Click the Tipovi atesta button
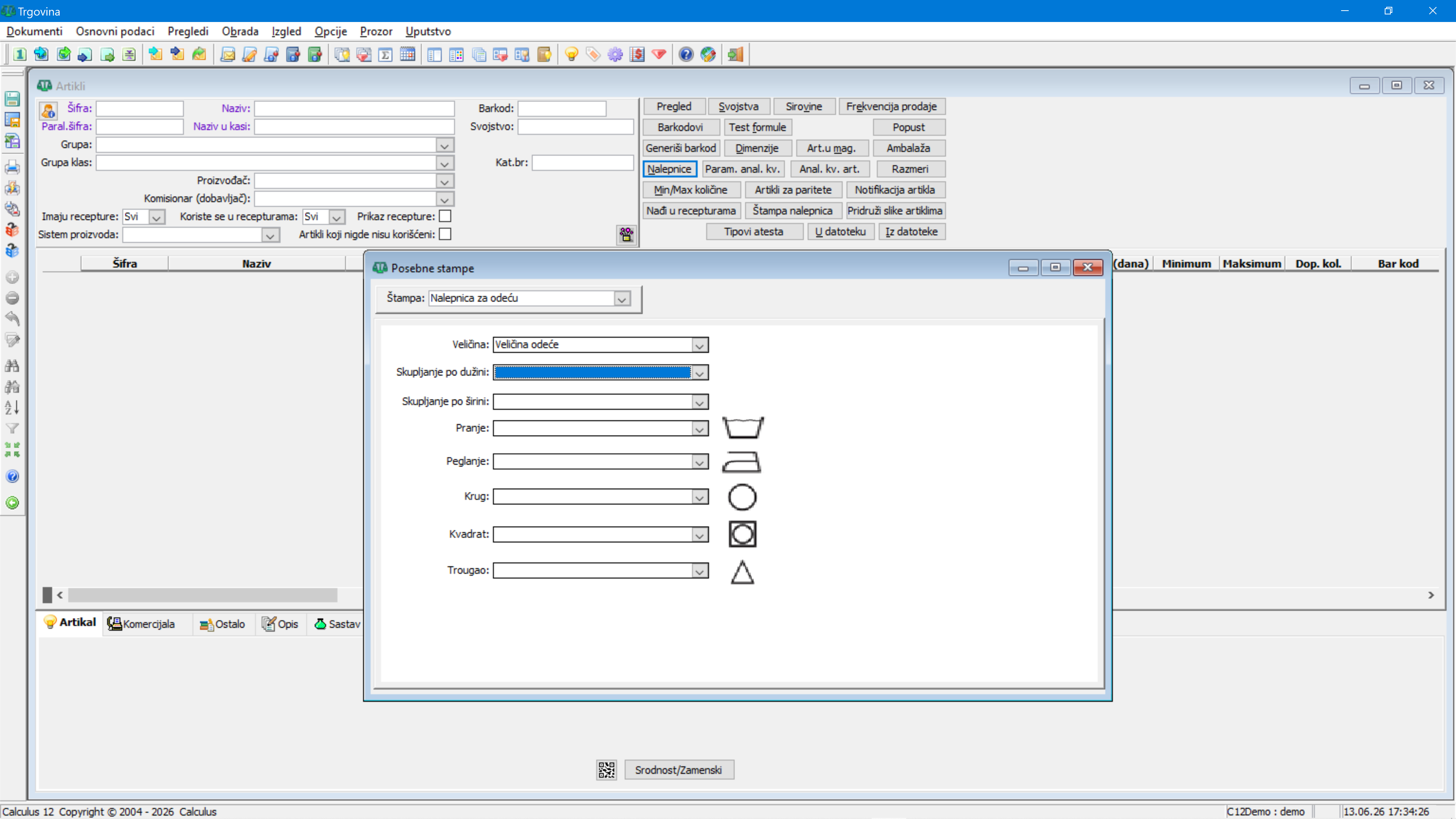Viewport: 1456px width, 819px height. point(754,231)
